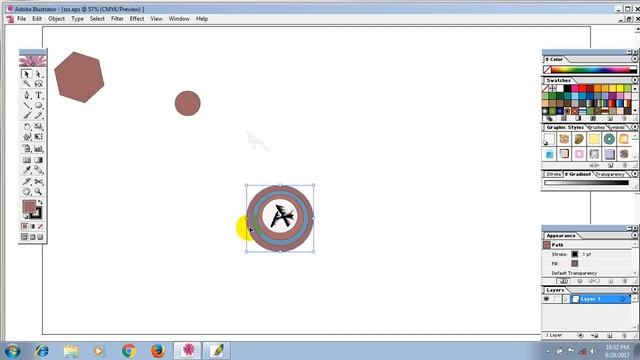Choose the Column Graph tool
Screen dimensions: 640x360
pyautogui.click(x=38, y=149)
